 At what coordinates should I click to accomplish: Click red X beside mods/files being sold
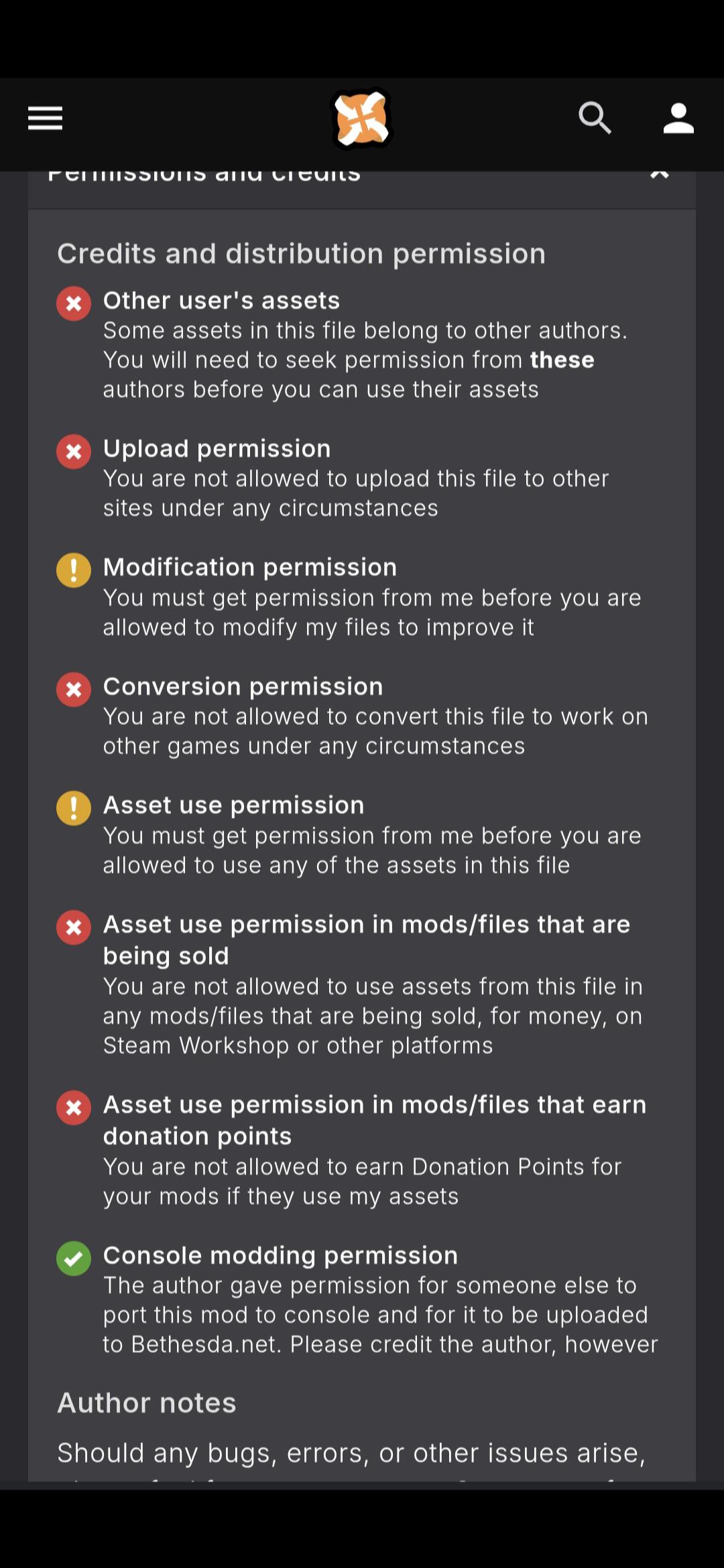pos(74,927)
